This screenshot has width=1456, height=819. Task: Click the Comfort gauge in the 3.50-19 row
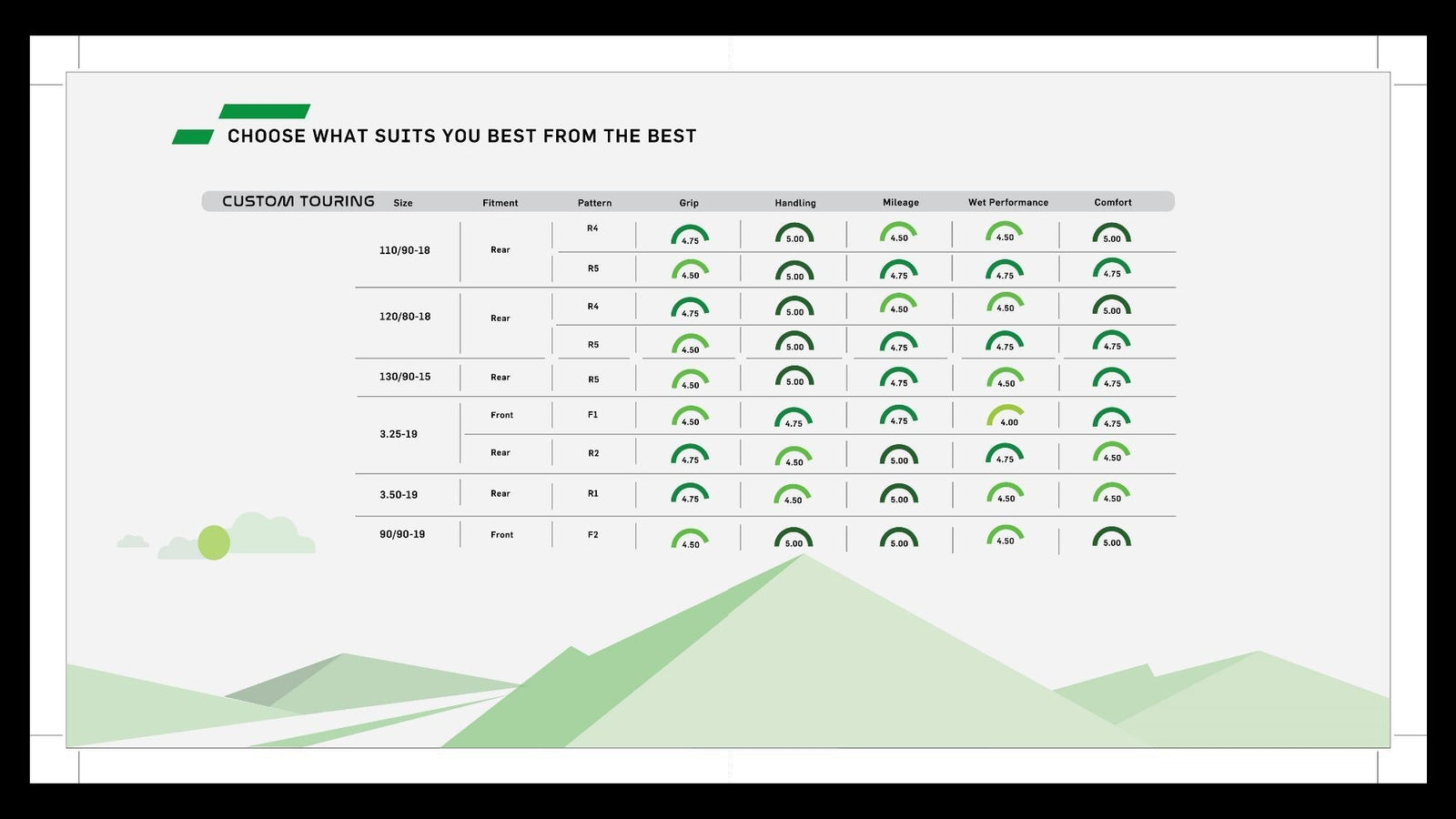1111,493
